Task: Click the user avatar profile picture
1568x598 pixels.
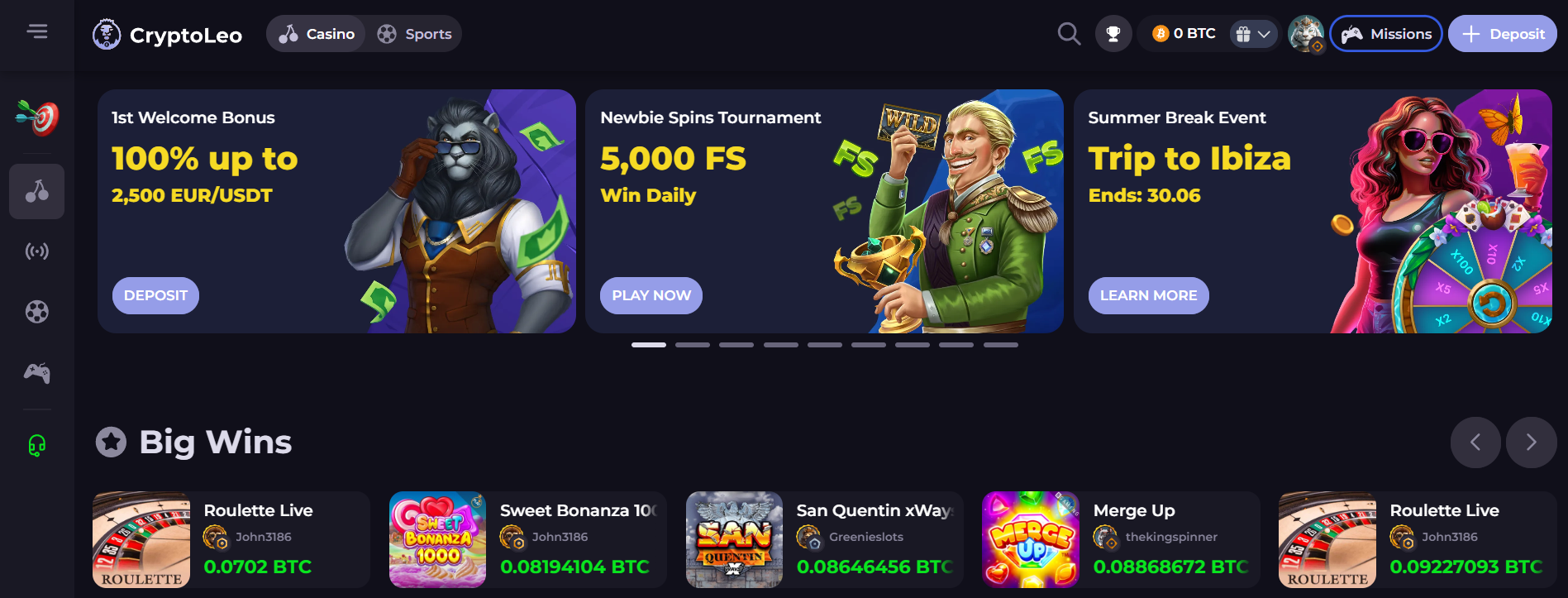Action: click(x=1306, y=34)
